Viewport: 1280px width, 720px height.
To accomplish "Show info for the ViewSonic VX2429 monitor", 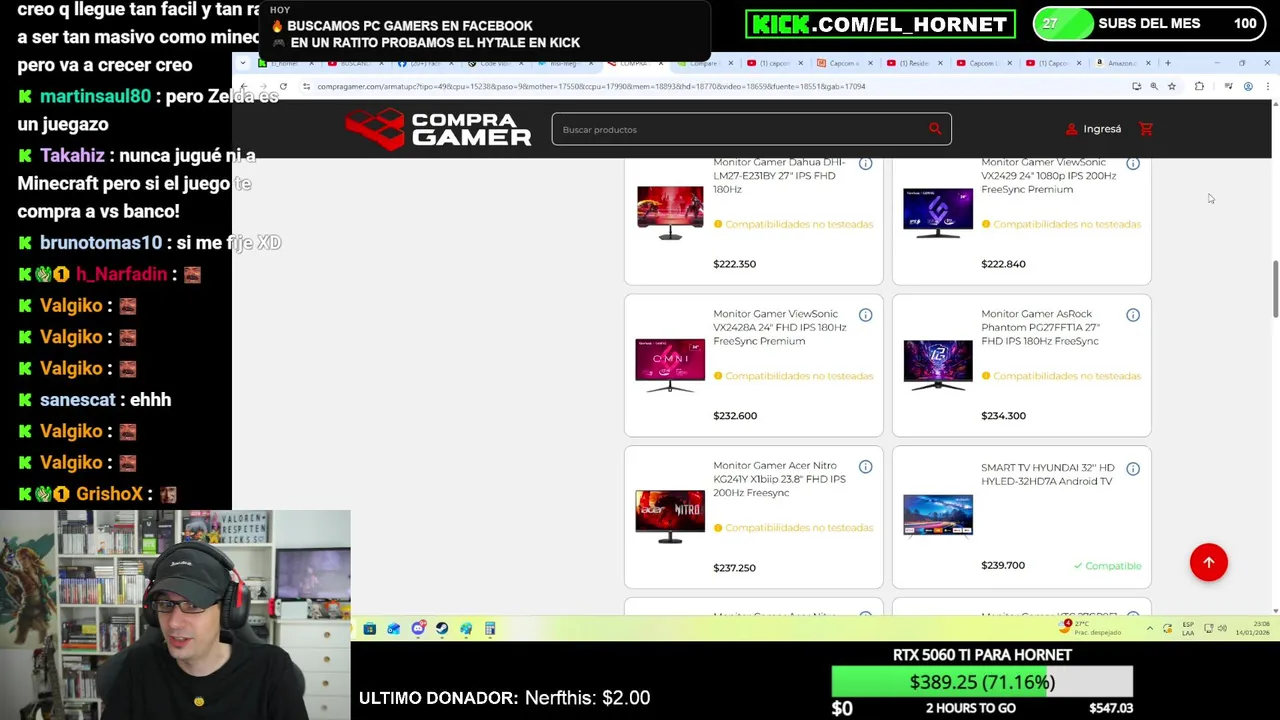I will click(x=1133, y=163).
